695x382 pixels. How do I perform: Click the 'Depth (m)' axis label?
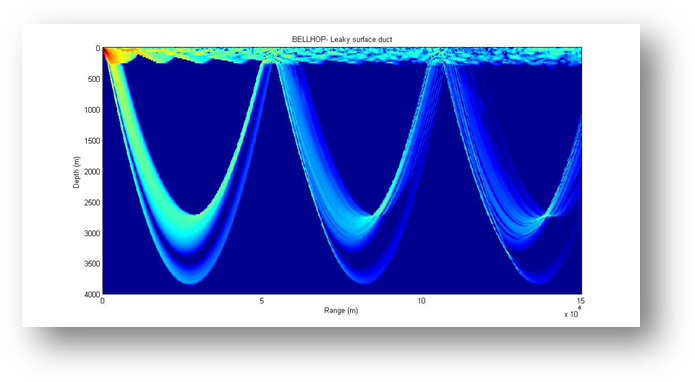77,172
